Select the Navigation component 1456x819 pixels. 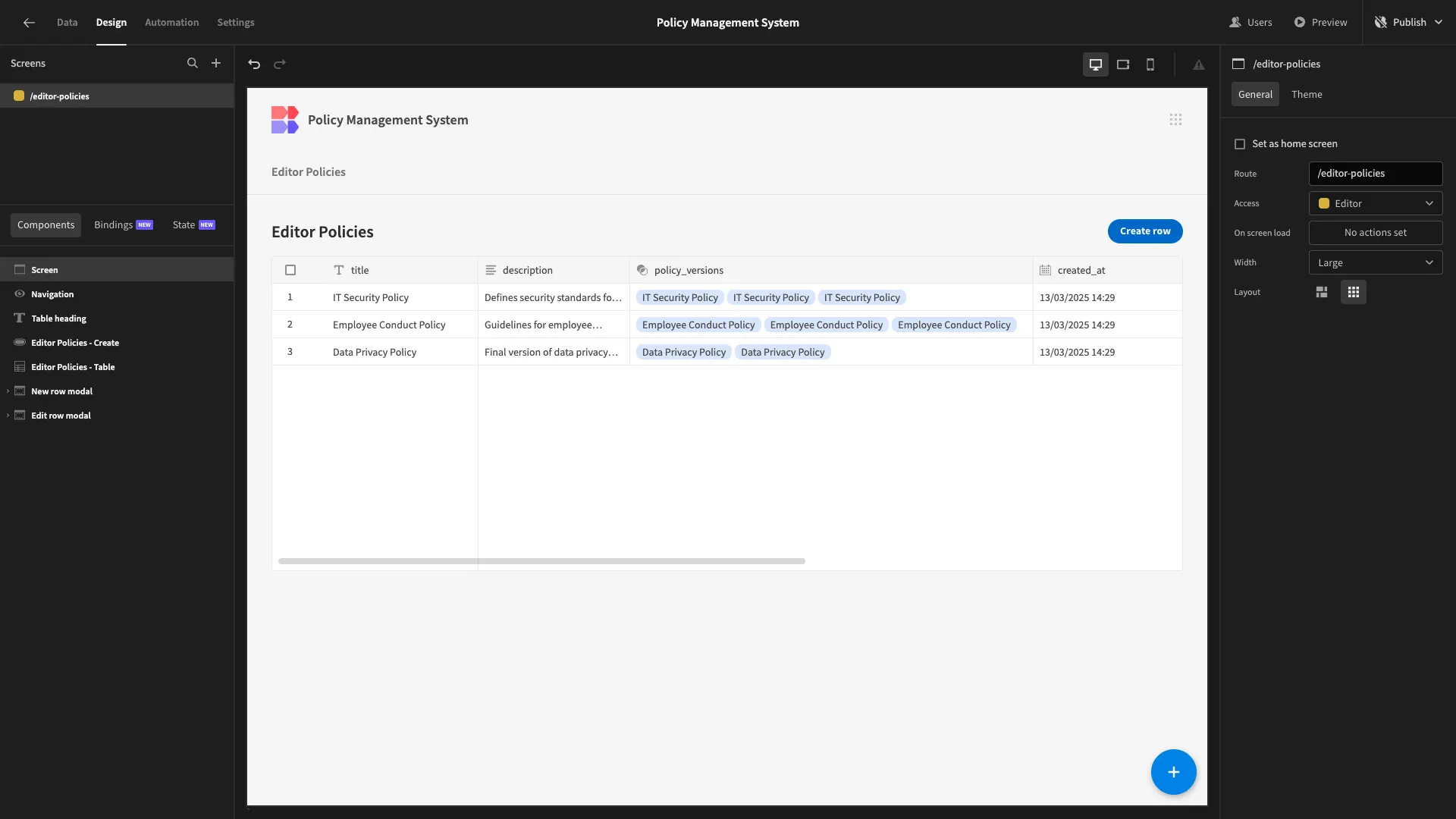tap(117, 294)
